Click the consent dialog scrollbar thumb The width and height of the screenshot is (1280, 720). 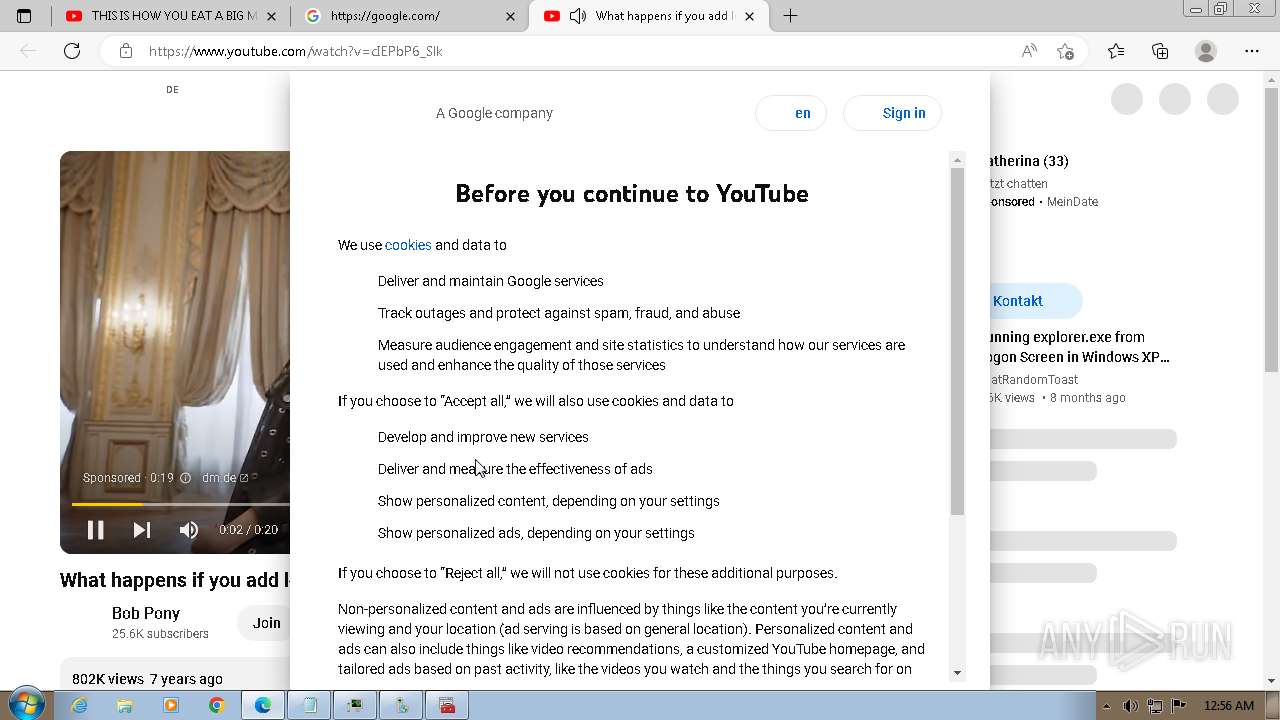pyautogui.click(x=957, y=340)
